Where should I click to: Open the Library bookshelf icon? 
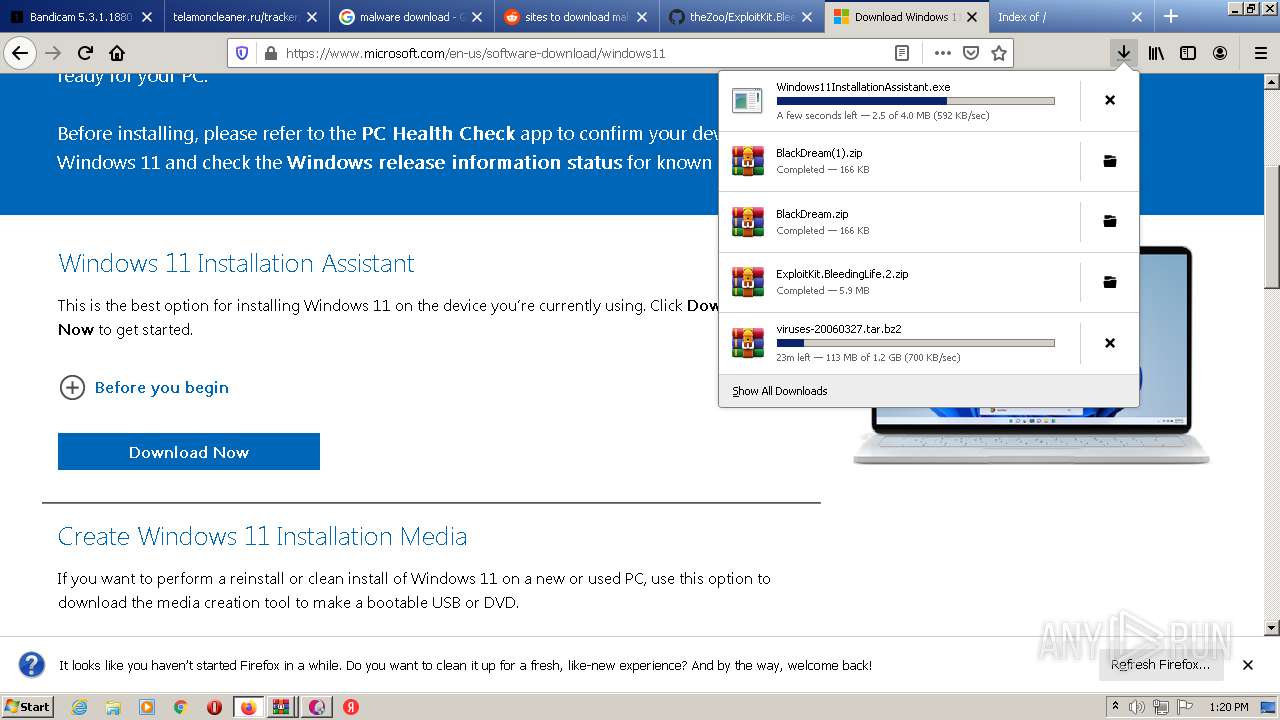(x=1156, y=53)
